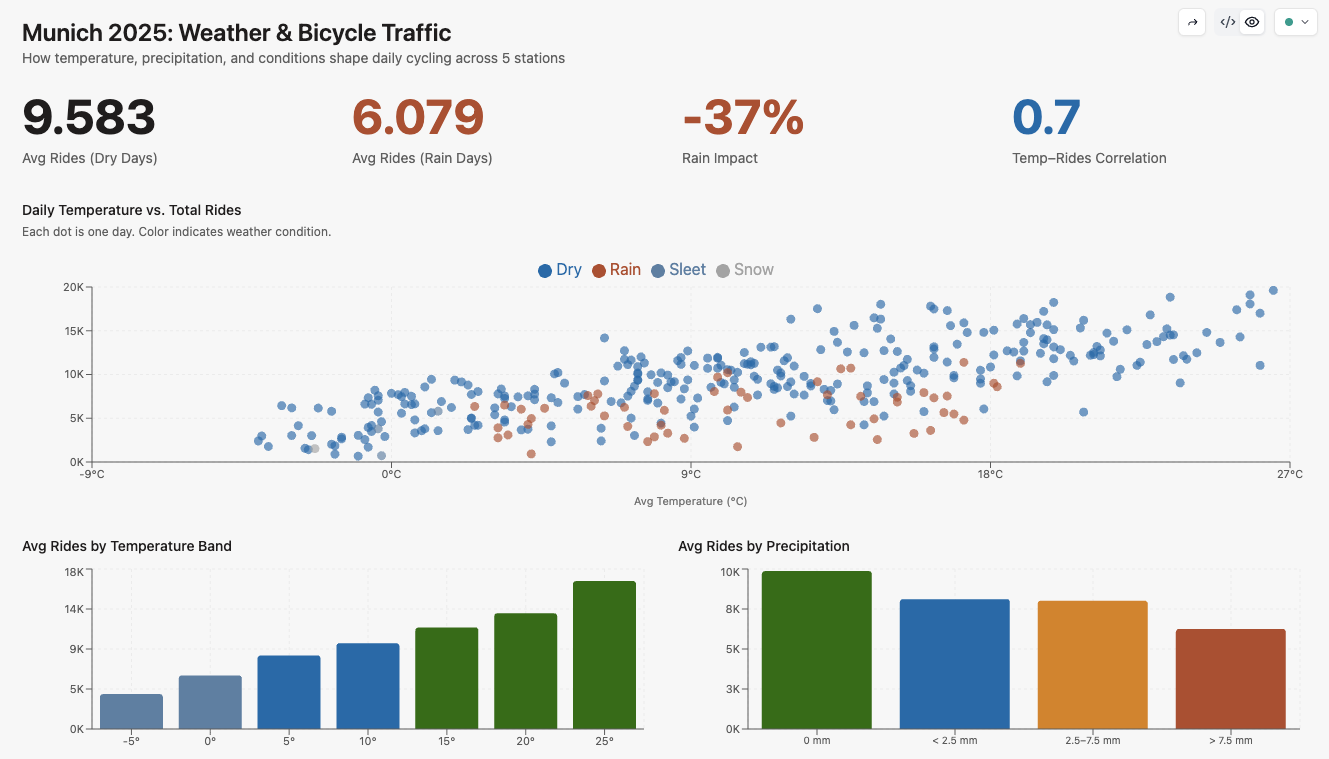Screen dimensions: 1329x759
Task: Click the 0 mm precipitation bar
Action: [x=816, y=650]
